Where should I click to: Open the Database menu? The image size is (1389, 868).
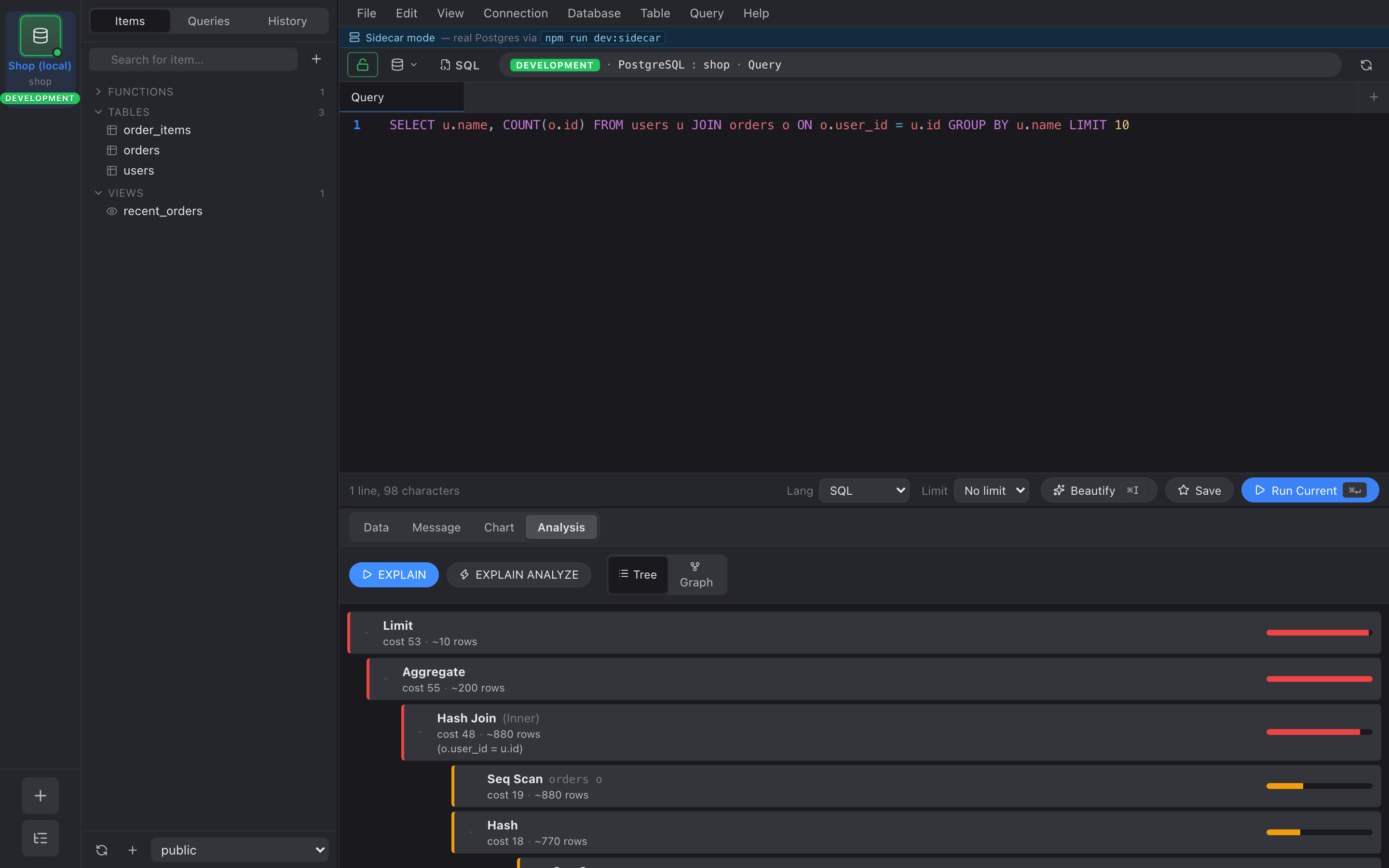pyautogui.click(x=594, y=13)
